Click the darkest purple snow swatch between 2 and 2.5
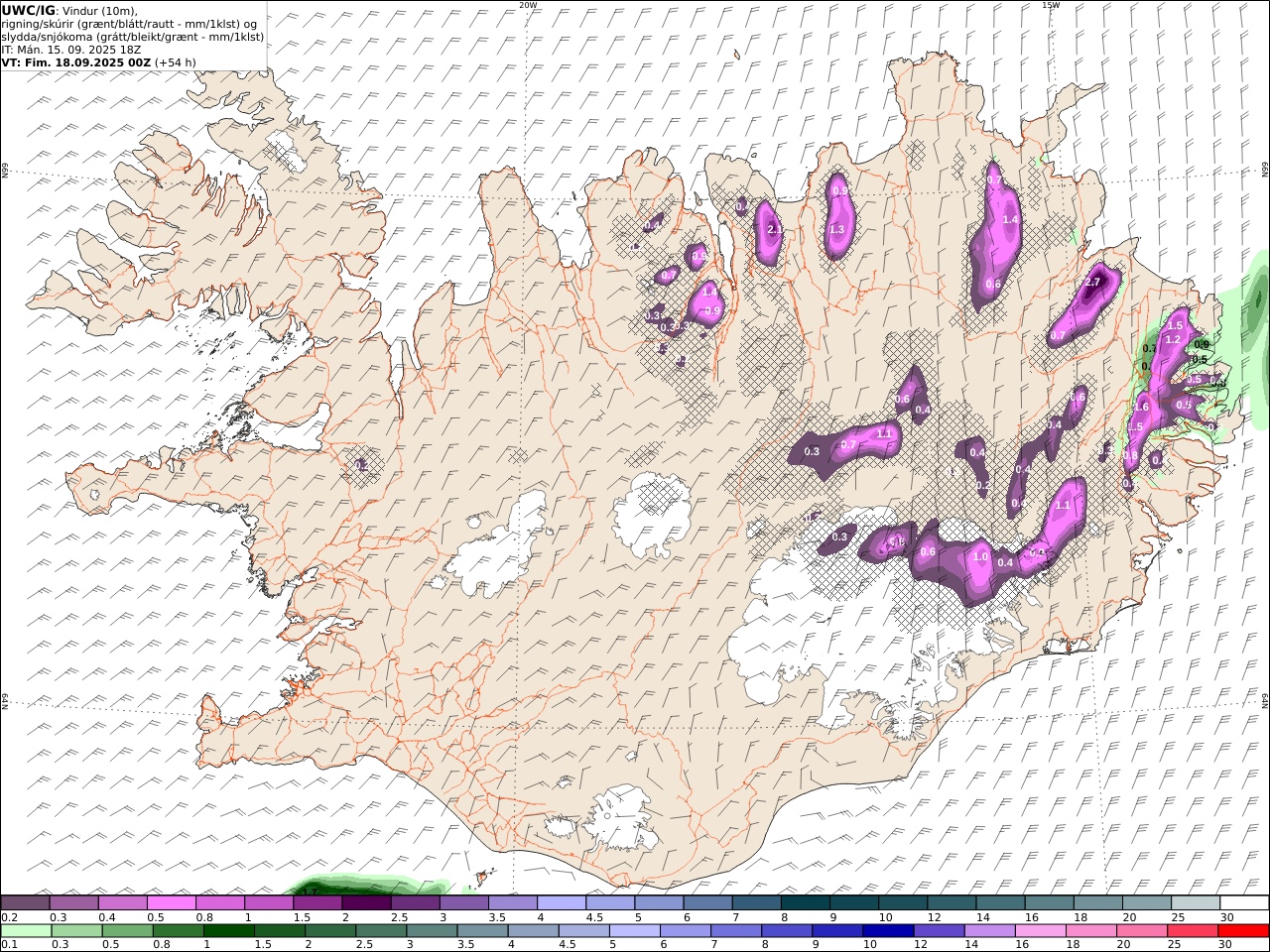The width and height of the screenshot is (1270, 952). coord(366,903)
